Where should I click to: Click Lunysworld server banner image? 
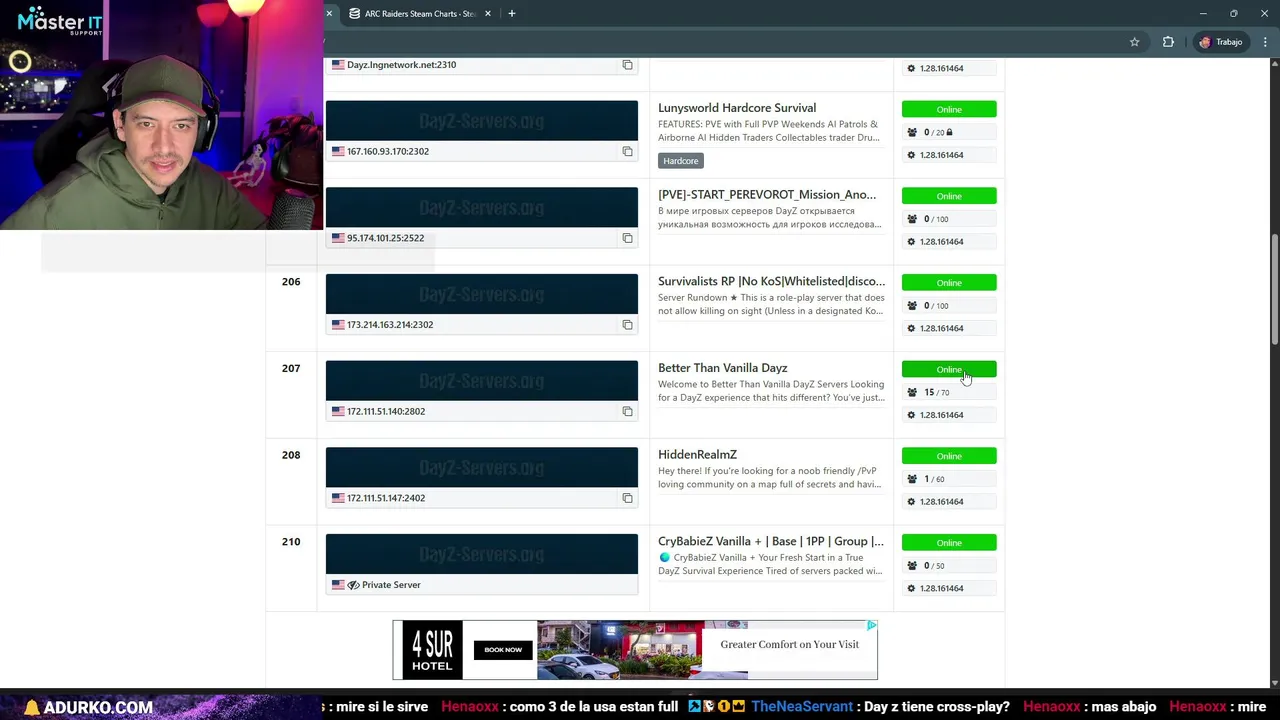click(481, 121)
